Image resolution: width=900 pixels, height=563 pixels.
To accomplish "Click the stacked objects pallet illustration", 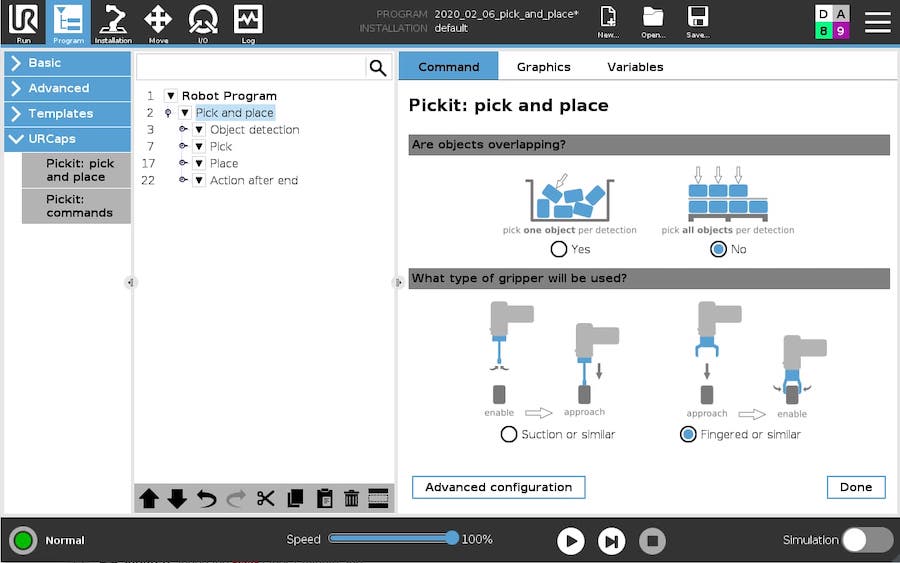I will coord(728,194).
